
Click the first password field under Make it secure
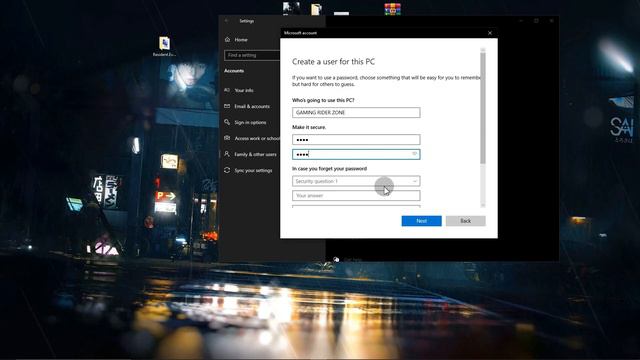(x=356, y=140)
